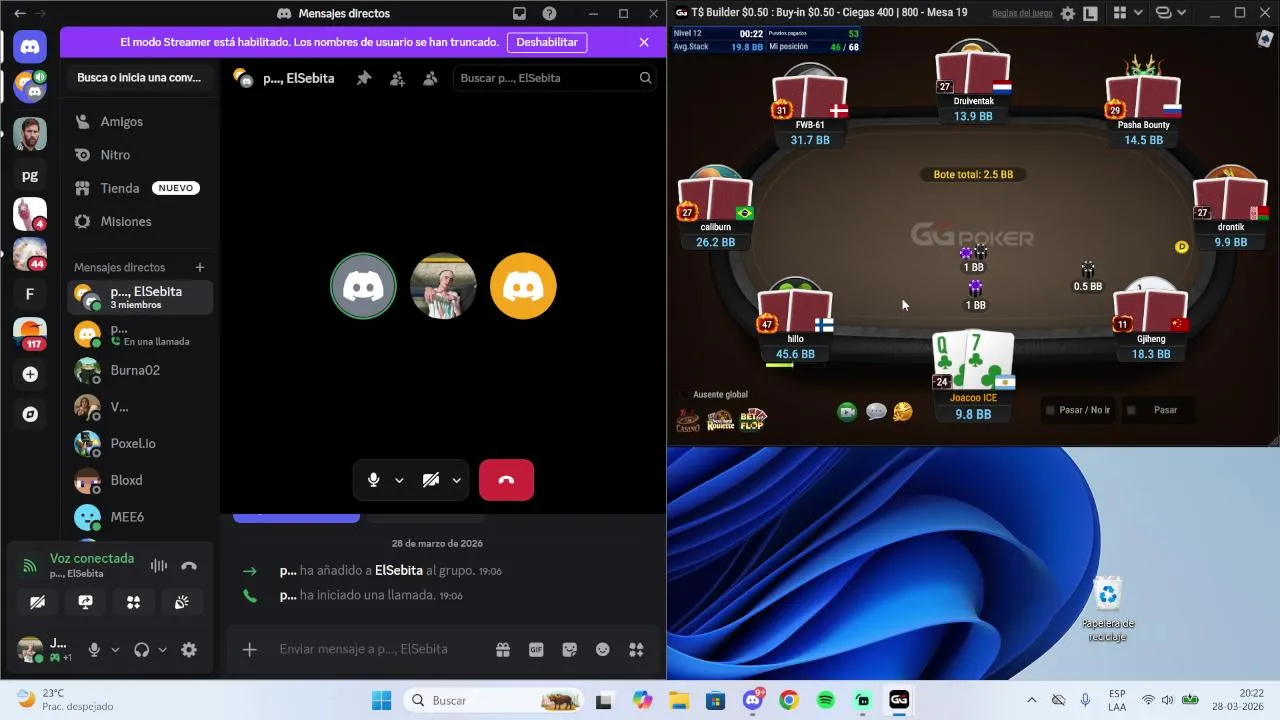
Task: Add friends to group DM icon
Action: [x=397, y=78]
